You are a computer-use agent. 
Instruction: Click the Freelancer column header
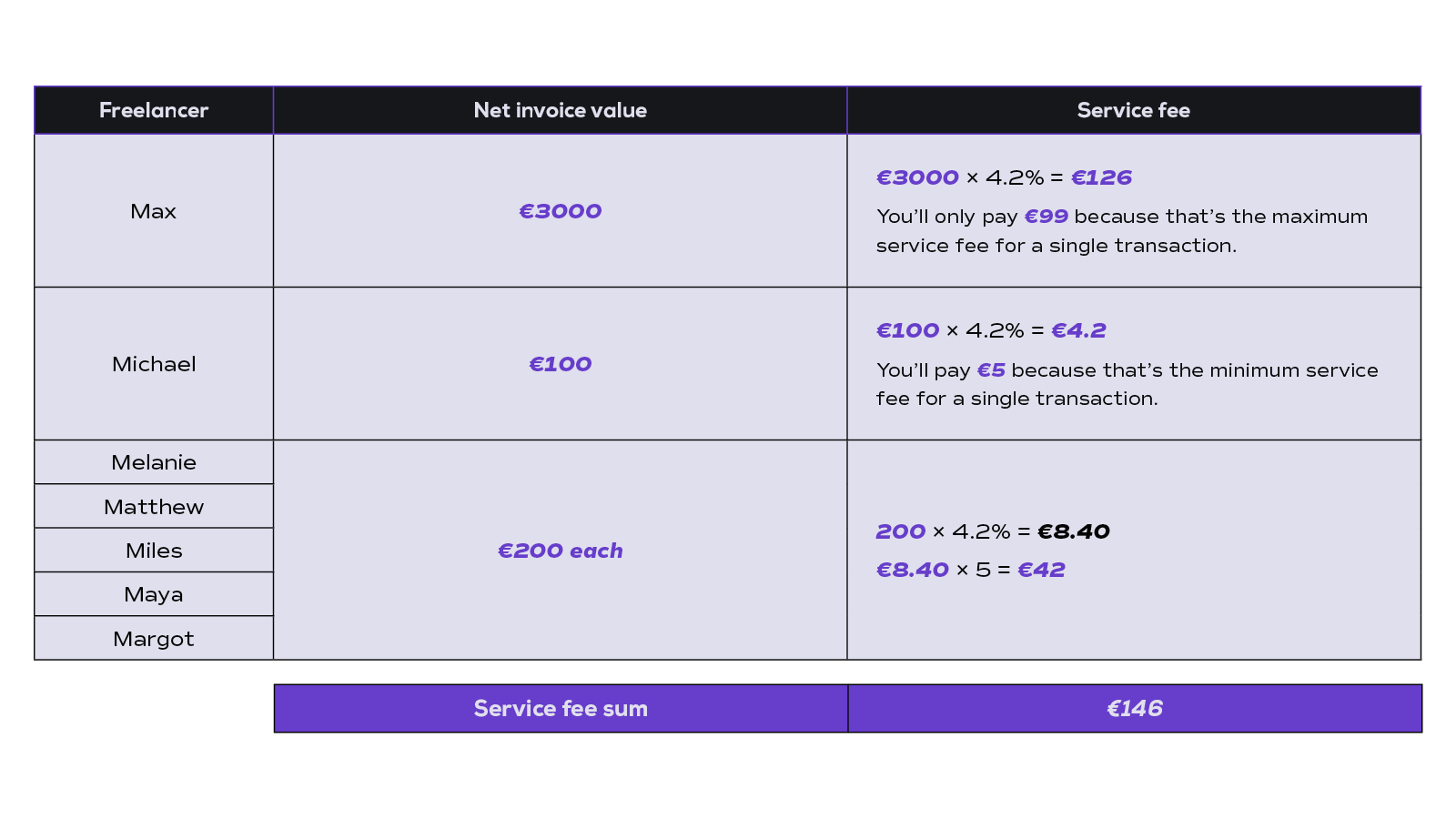(154, 110)
